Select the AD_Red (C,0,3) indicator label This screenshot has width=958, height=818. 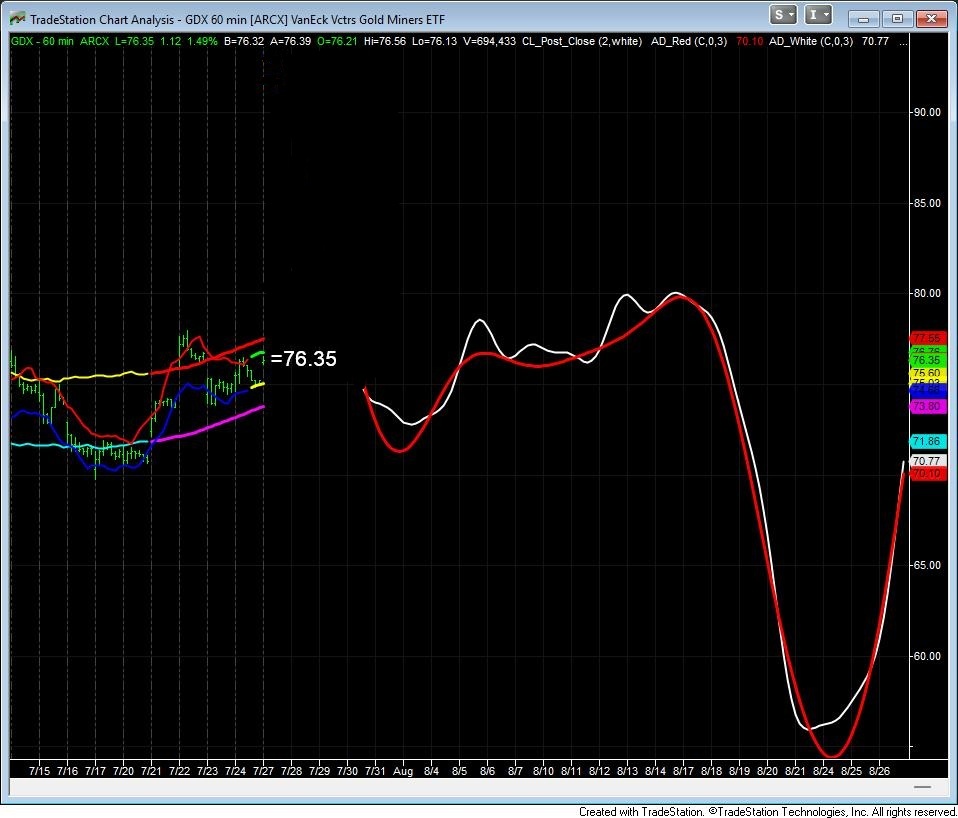pyautogui.click(x=689, y=42)
